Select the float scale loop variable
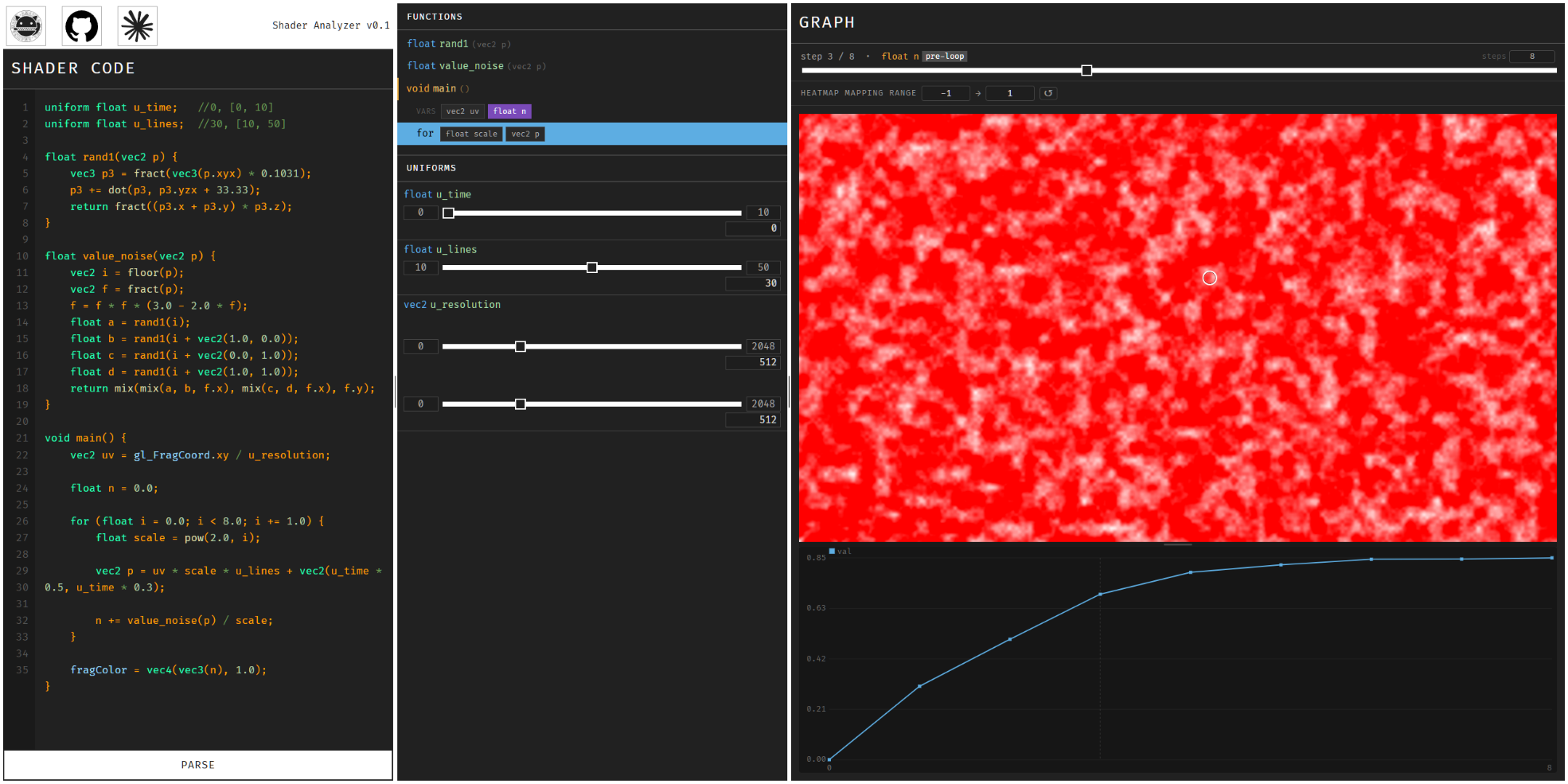1568x784 pixels. tap(471, 134)
